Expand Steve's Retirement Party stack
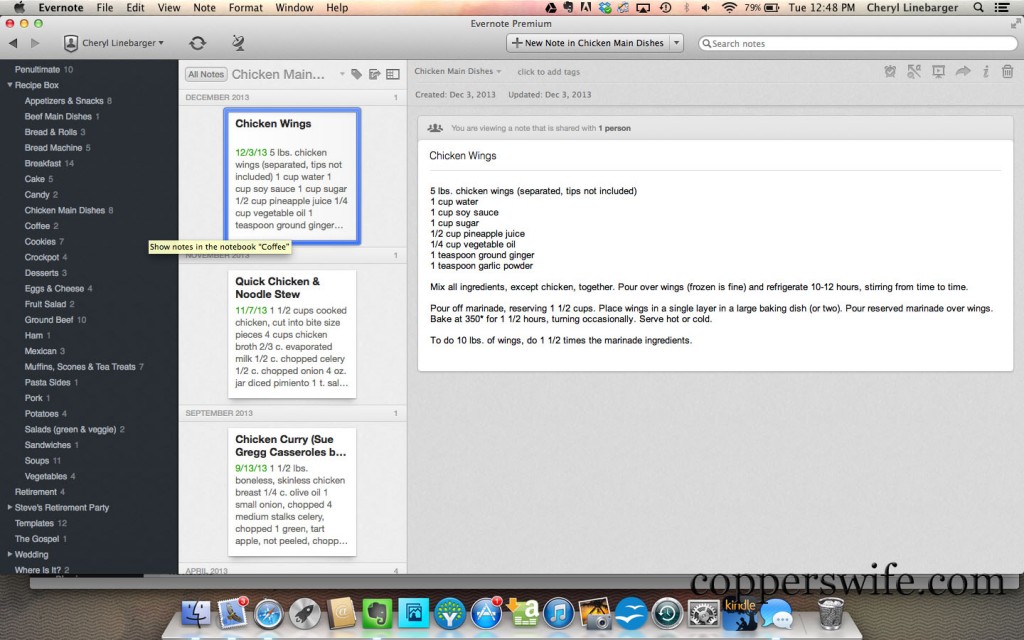Screen dimensions: 1024x640 pyautogui.click(x=10, y=507)
